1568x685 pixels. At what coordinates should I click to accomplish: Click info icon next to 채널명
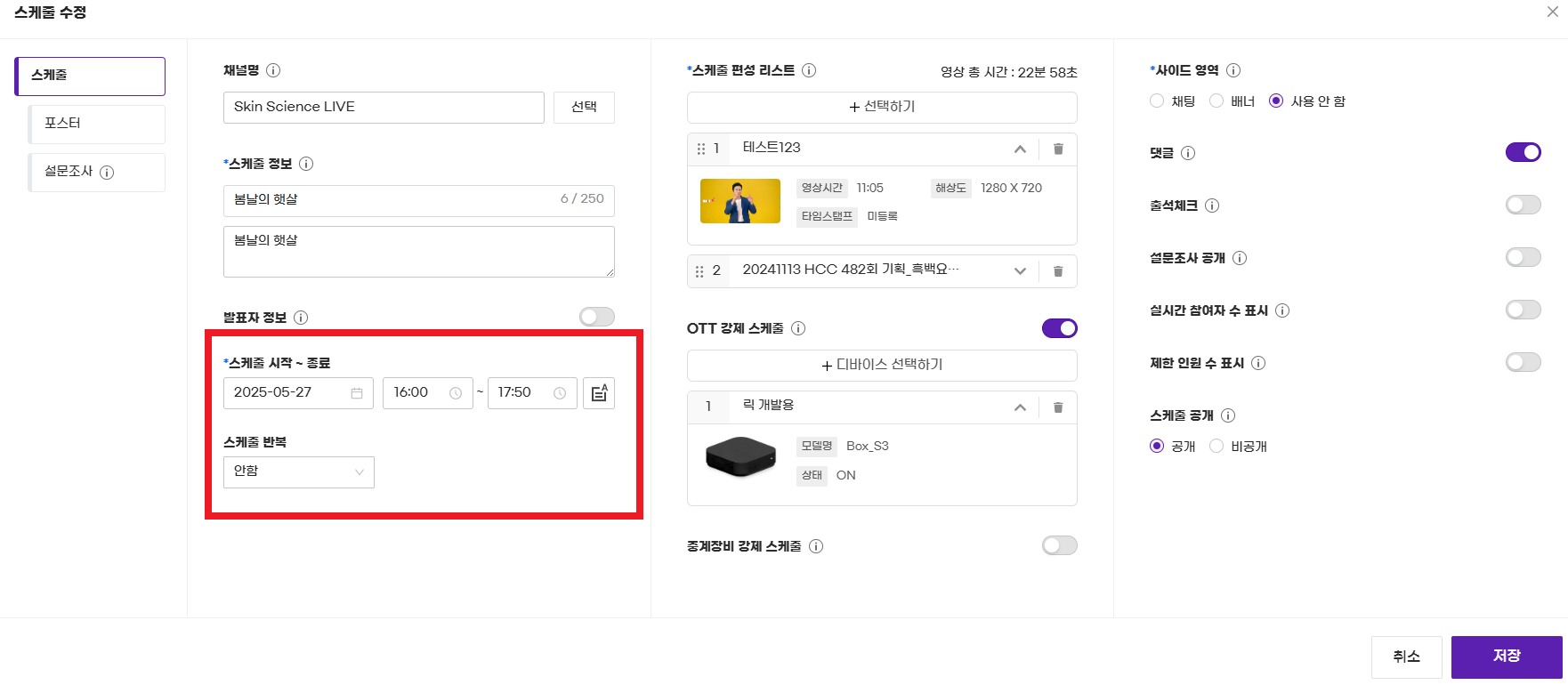(274, 70)
